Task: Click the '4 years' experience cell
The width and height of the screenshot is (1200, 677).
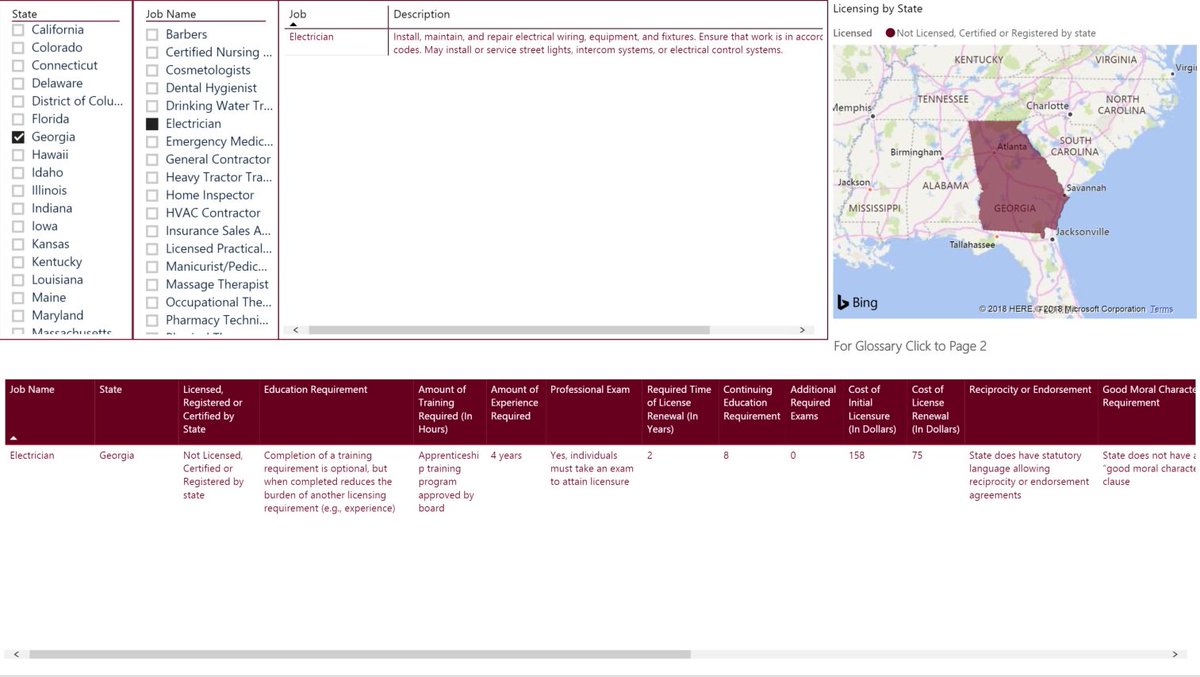Action: (506, 456)
